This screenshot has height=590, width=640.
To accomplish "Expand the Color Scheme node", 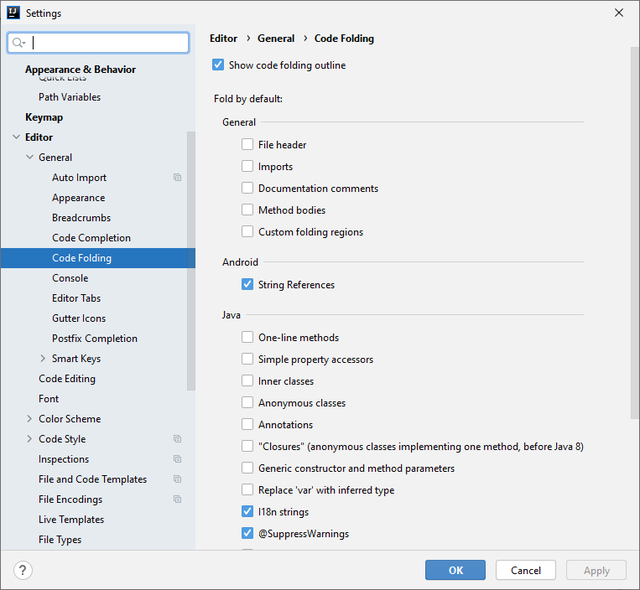I will (29, 419).
